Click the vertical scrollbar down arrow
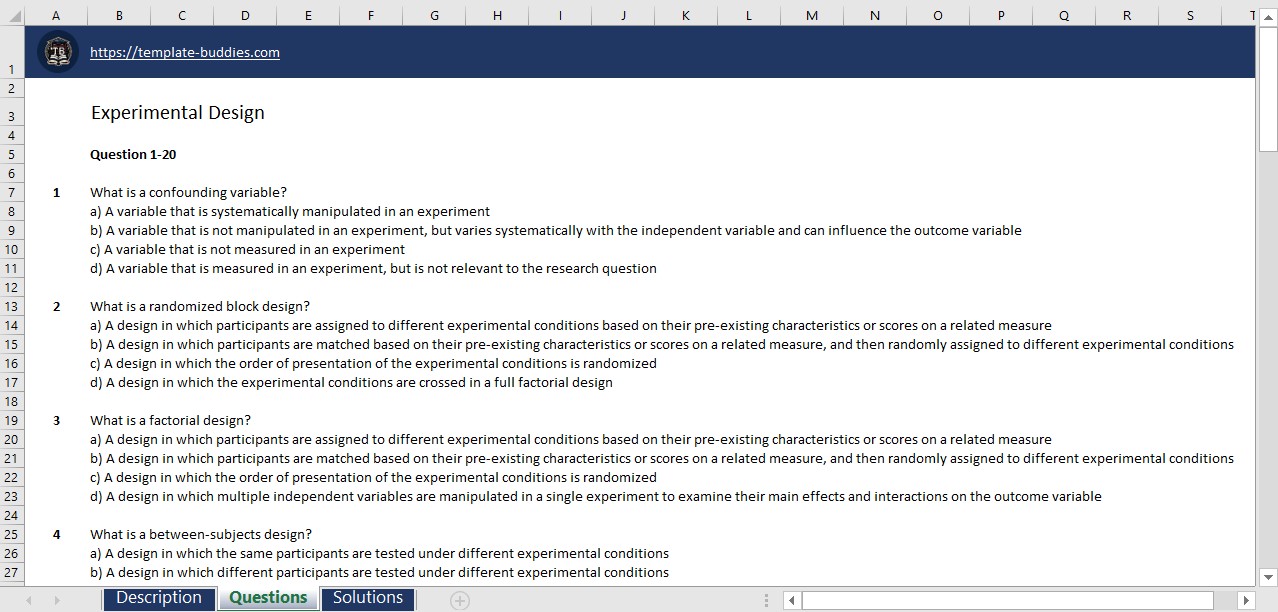 1266,578
